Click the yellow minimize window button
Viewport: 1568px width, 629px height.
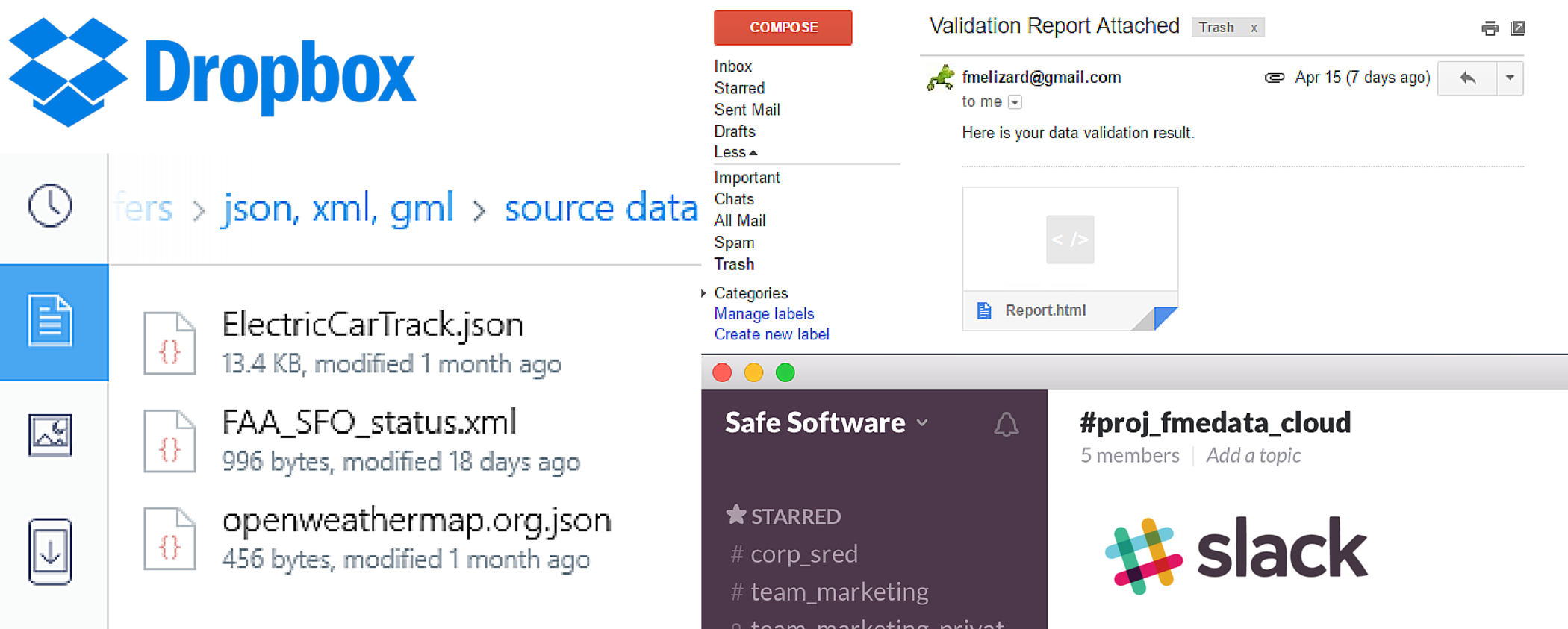click(753, 372)
